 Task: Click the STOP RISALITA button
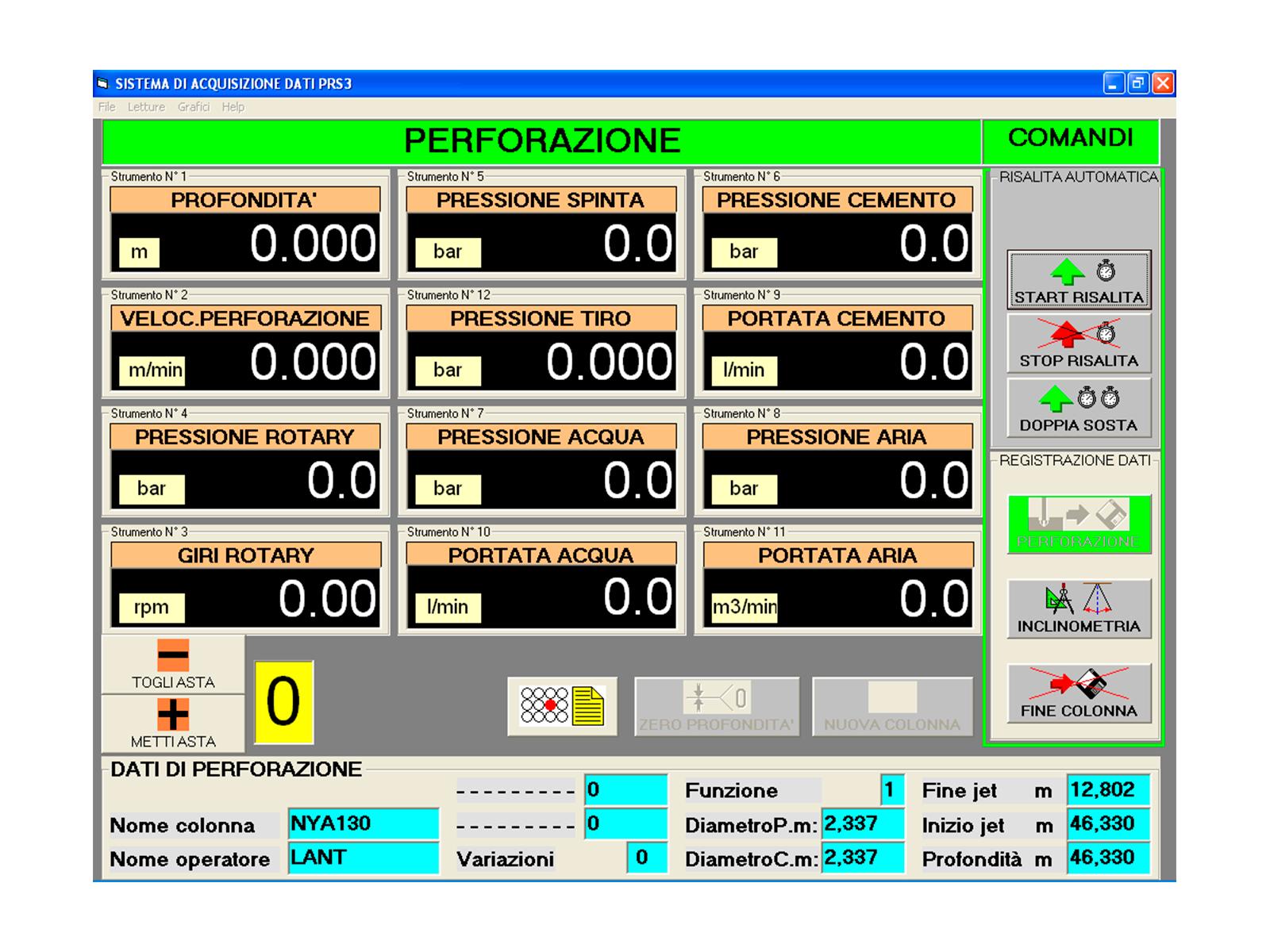pyautogui.click(x=1079, y=343)
